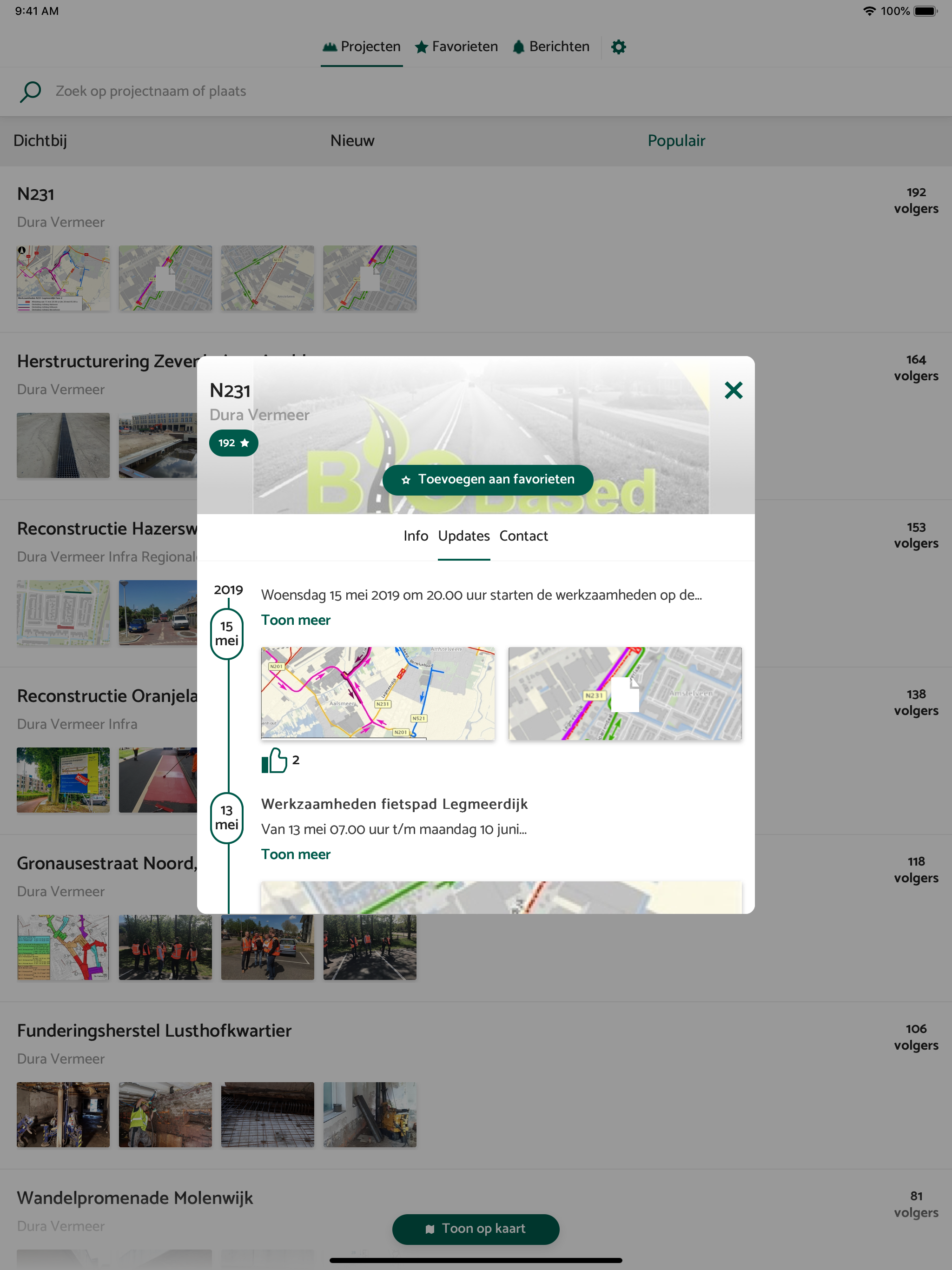Click the 15 mei timeline marker

point(227,634)
